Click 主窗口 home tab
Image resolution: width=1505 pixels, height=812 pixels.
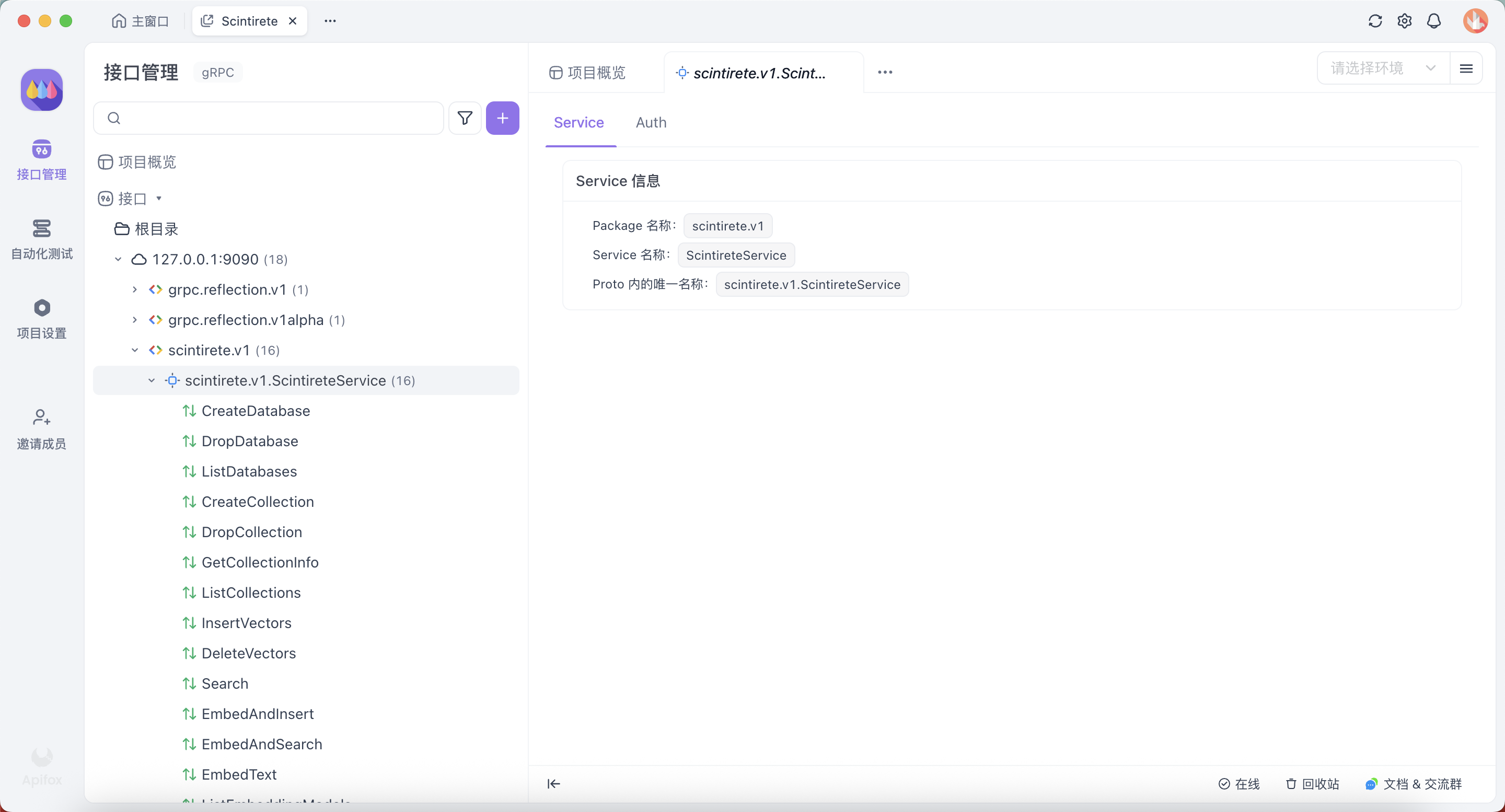coord(140,21)
